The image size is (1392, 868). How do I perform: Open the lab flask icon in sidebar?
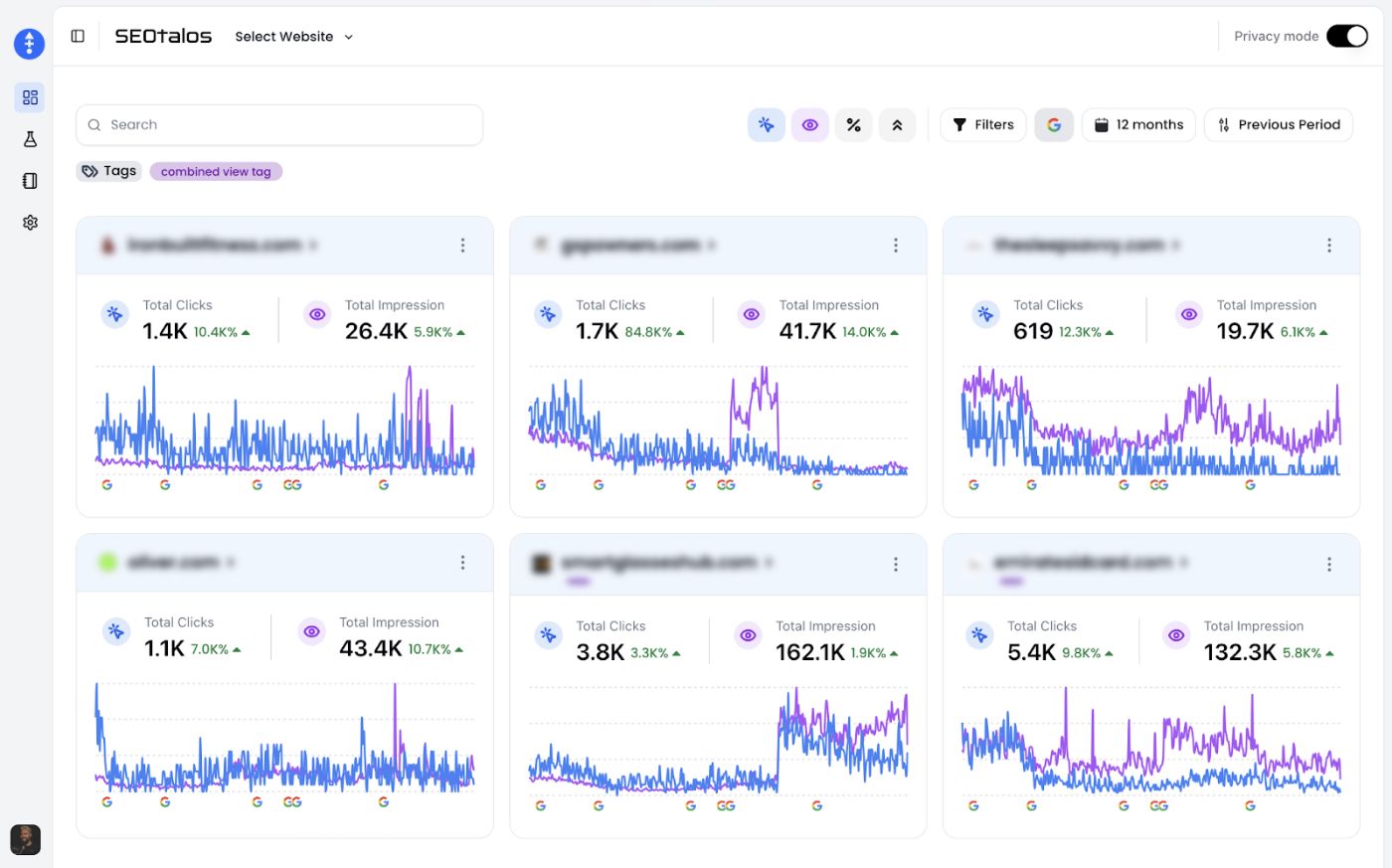pos(30,139)
